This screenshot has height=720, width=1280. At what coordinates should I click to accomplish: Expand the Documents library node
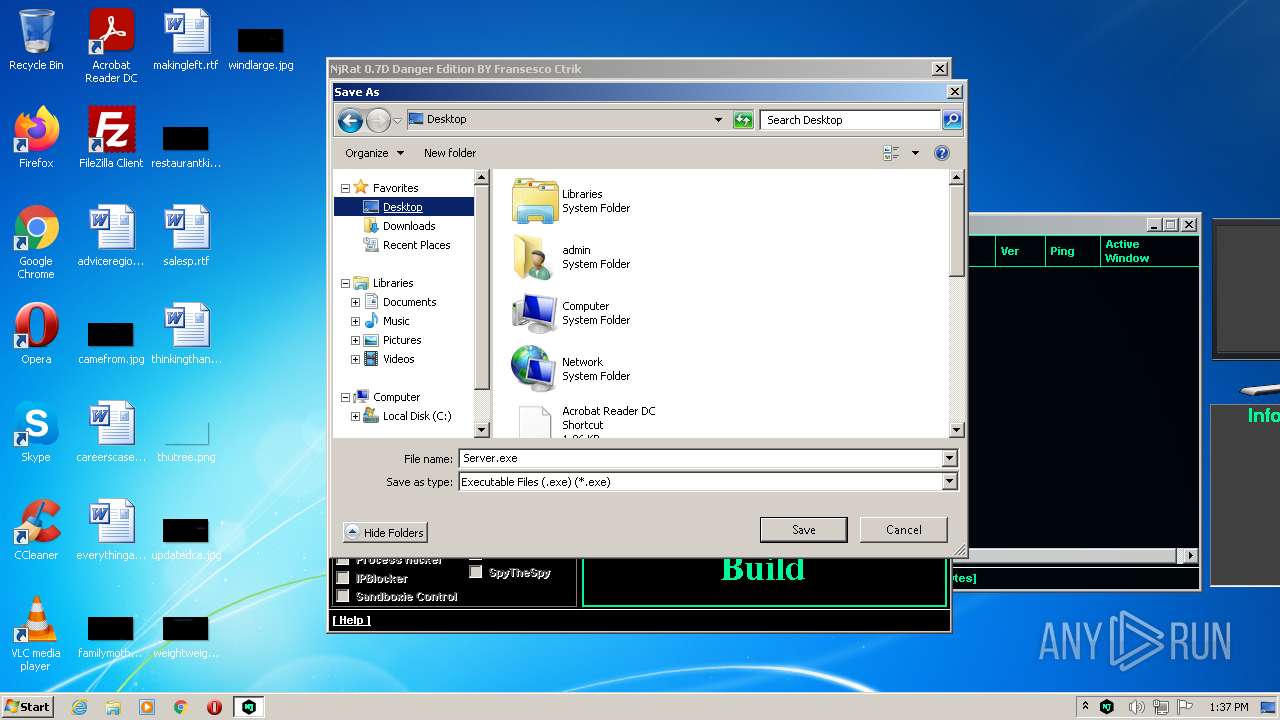point(355,302)
